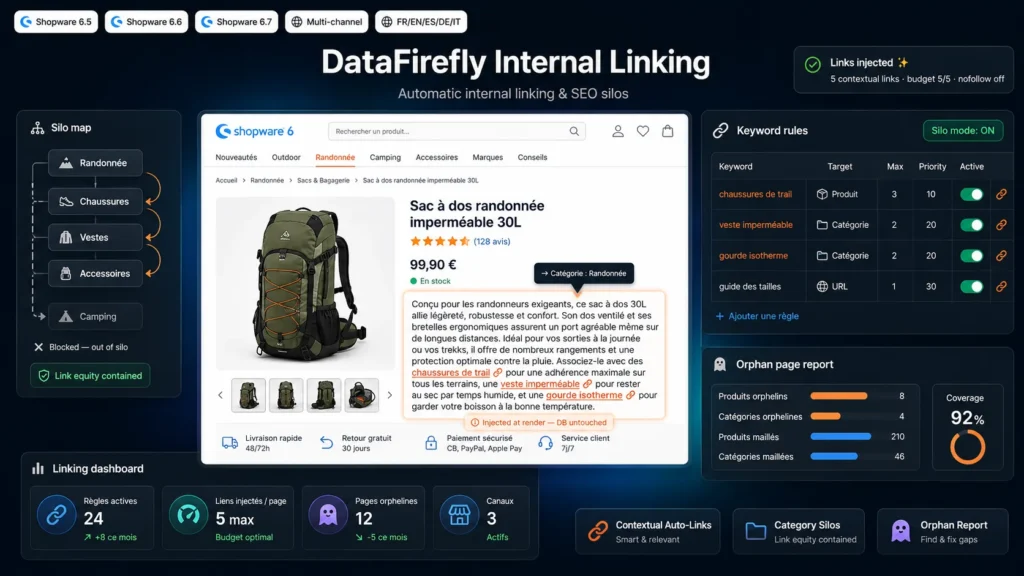Click link icon for veste imperméable rule
Viewport: 1024px width, 576px height.
[1001, 225]
